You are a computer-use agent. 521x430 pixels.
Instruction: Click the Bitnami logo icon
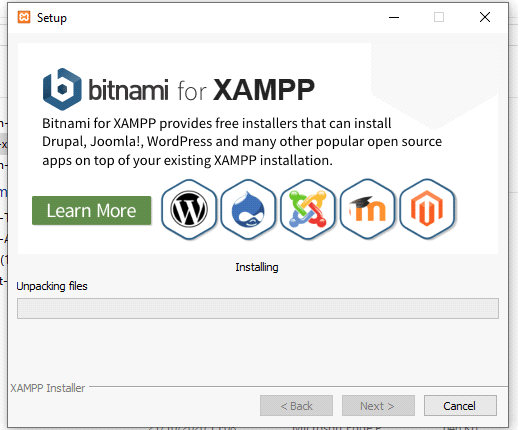point(62,89)
